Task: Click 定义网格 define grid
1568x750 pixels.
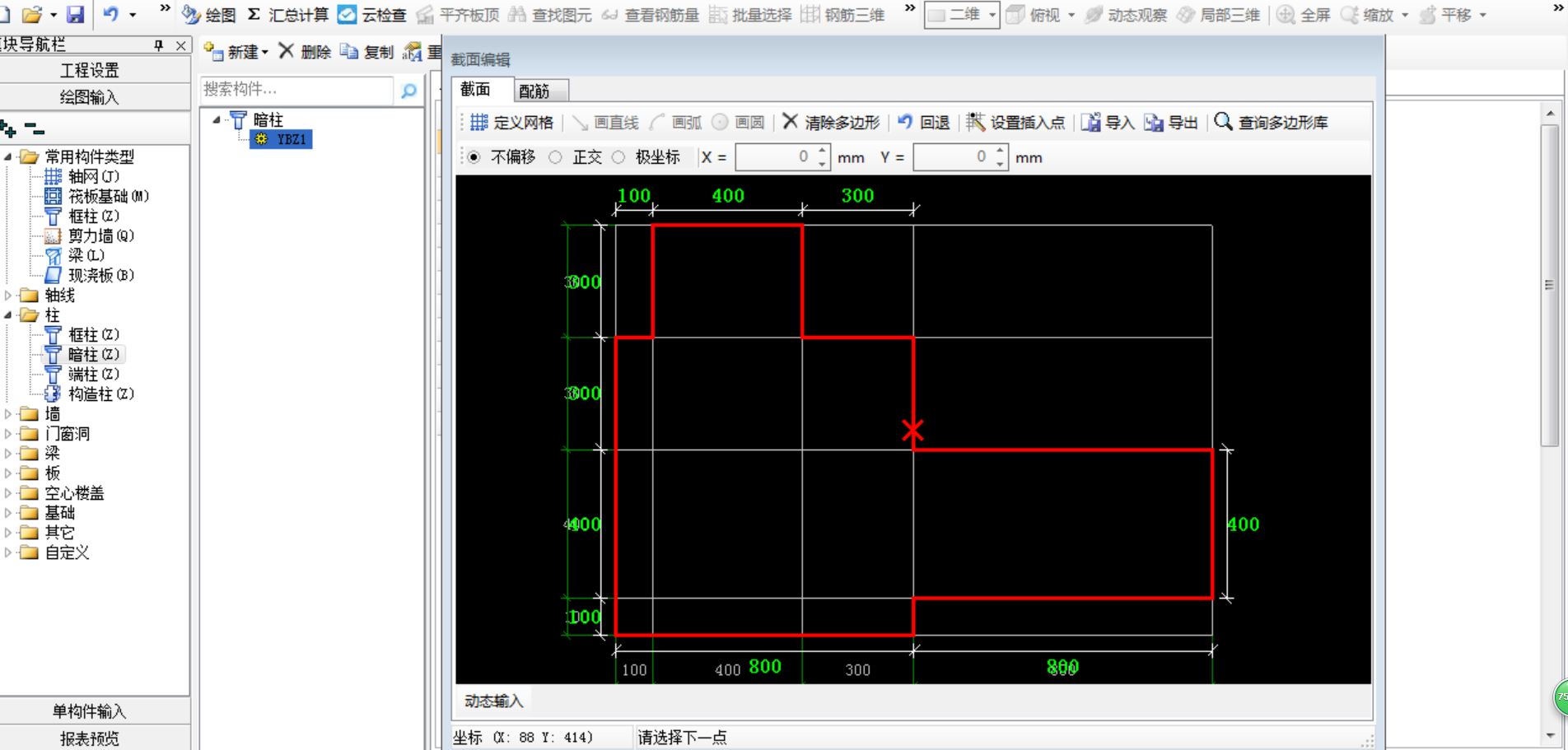Action: click(x=512, y=123)
